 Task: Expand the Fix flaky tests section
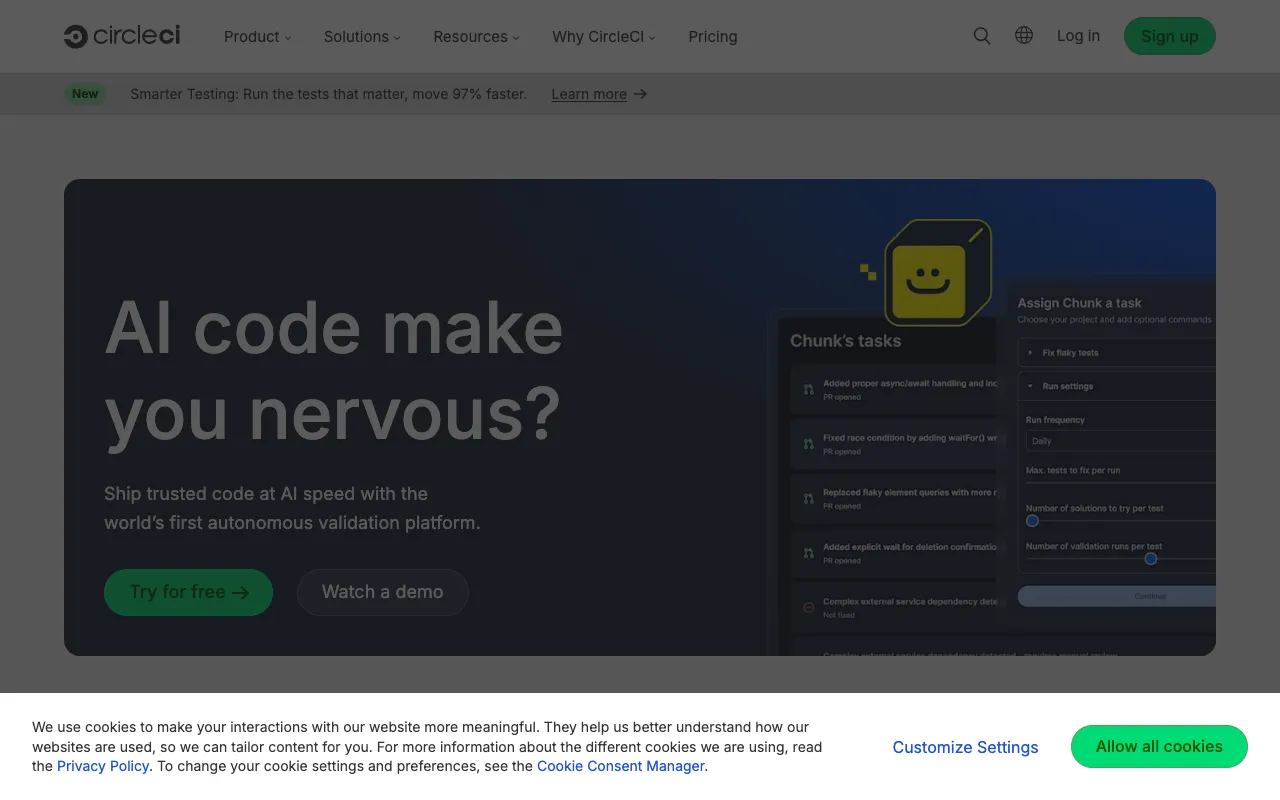point(1030,352)
